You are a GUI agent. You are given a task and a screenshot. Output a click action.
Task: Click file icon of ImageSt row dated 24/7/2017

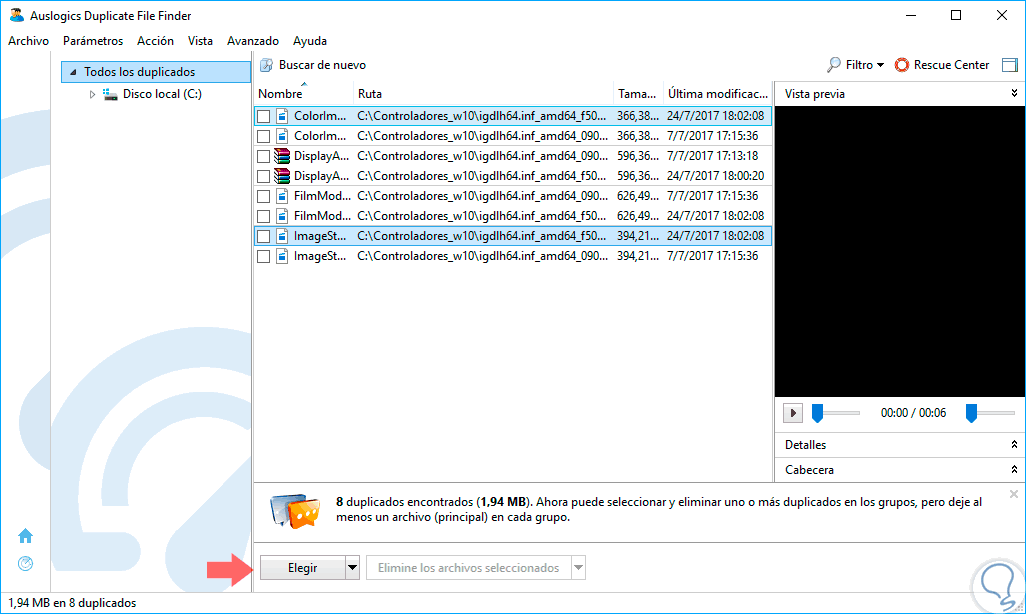tap(282, 236)
